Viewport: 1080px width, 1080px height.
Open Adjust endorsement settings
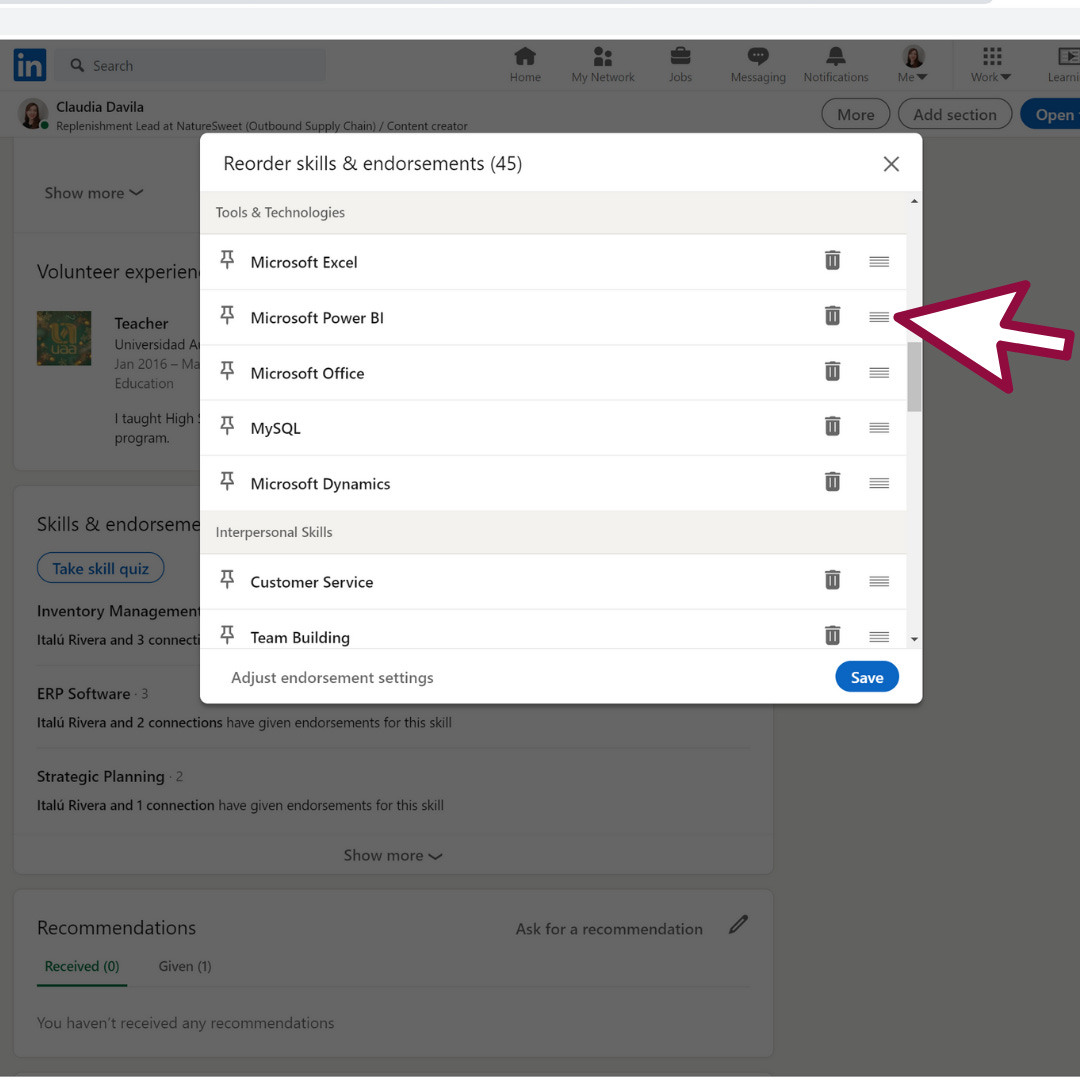pyautogui.click(x=332, y=678)
